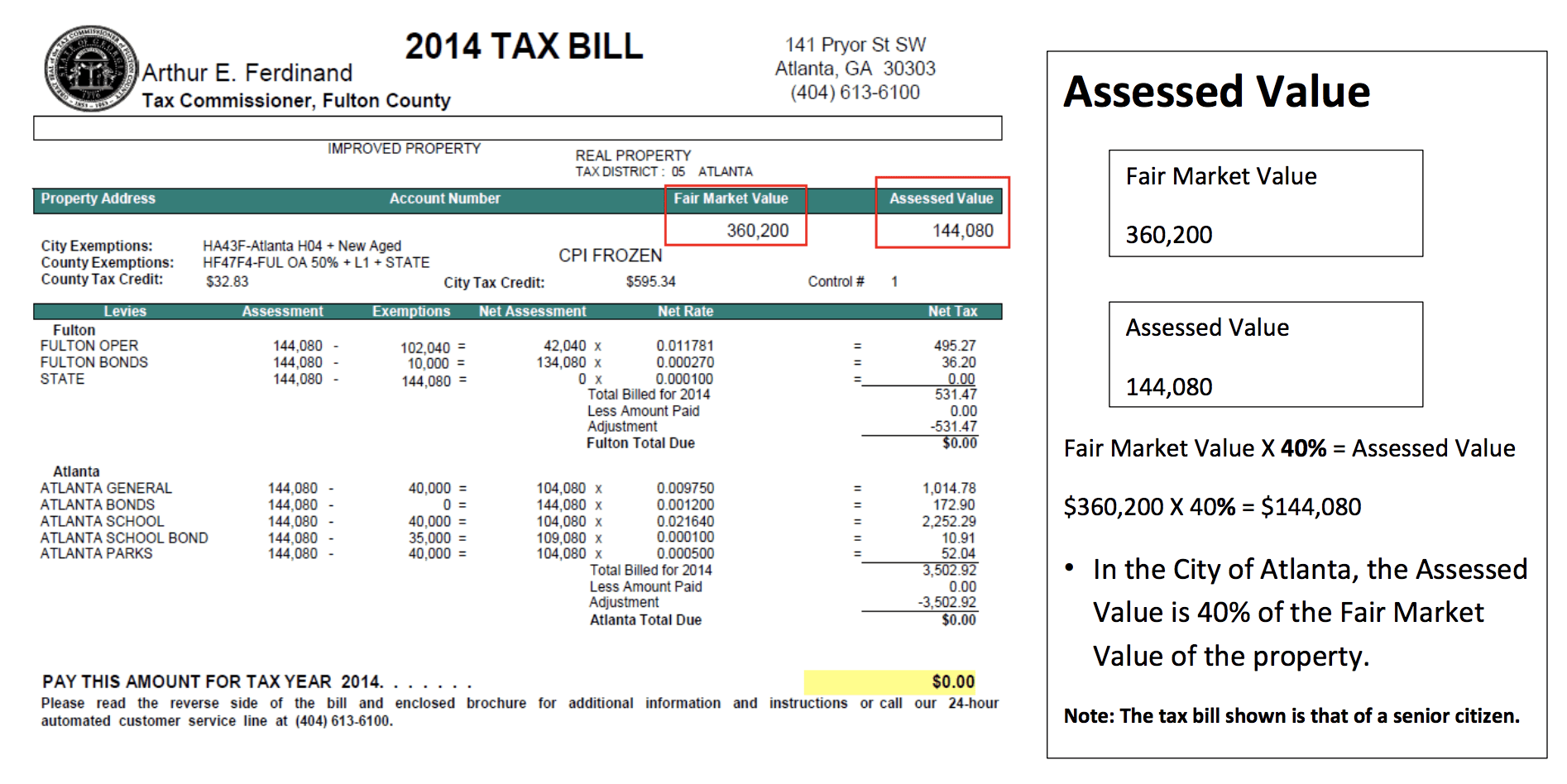The width and height of the screenshot is (1567, 784).
Task: Click the 'IMPROVED PROPERTY' label
Action: (x=404, y=148)
